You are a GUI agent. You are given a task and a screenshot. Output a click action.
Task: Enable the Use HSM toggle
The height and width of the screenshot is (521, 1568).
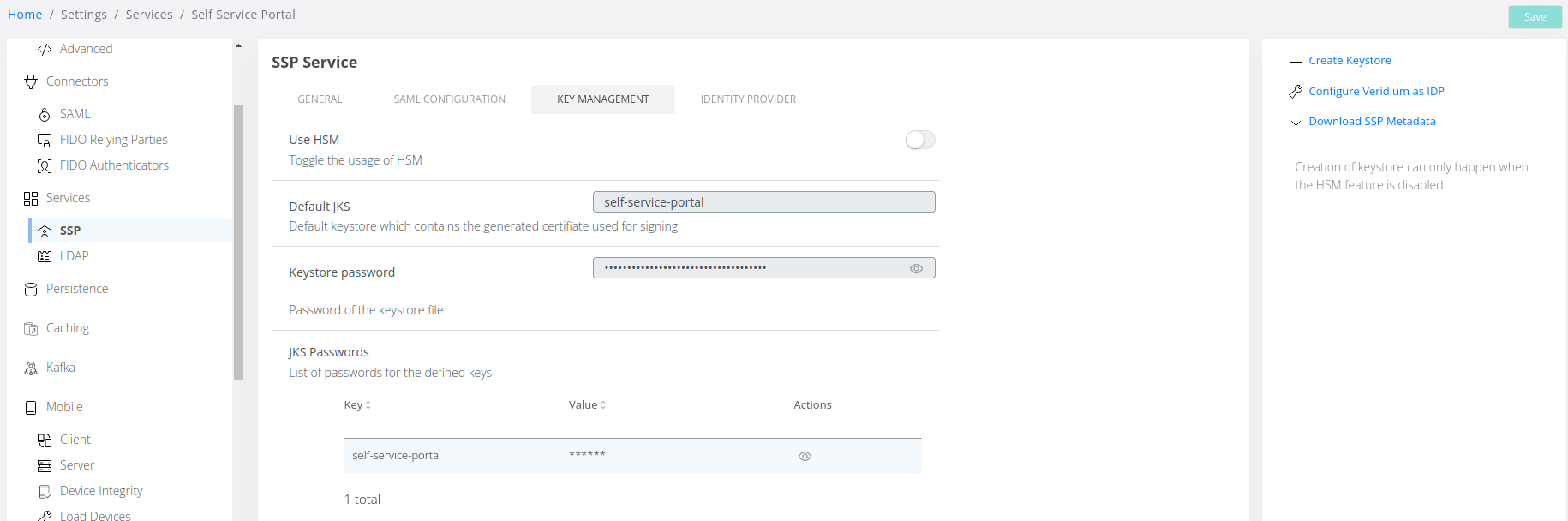[x=919, y=140]
